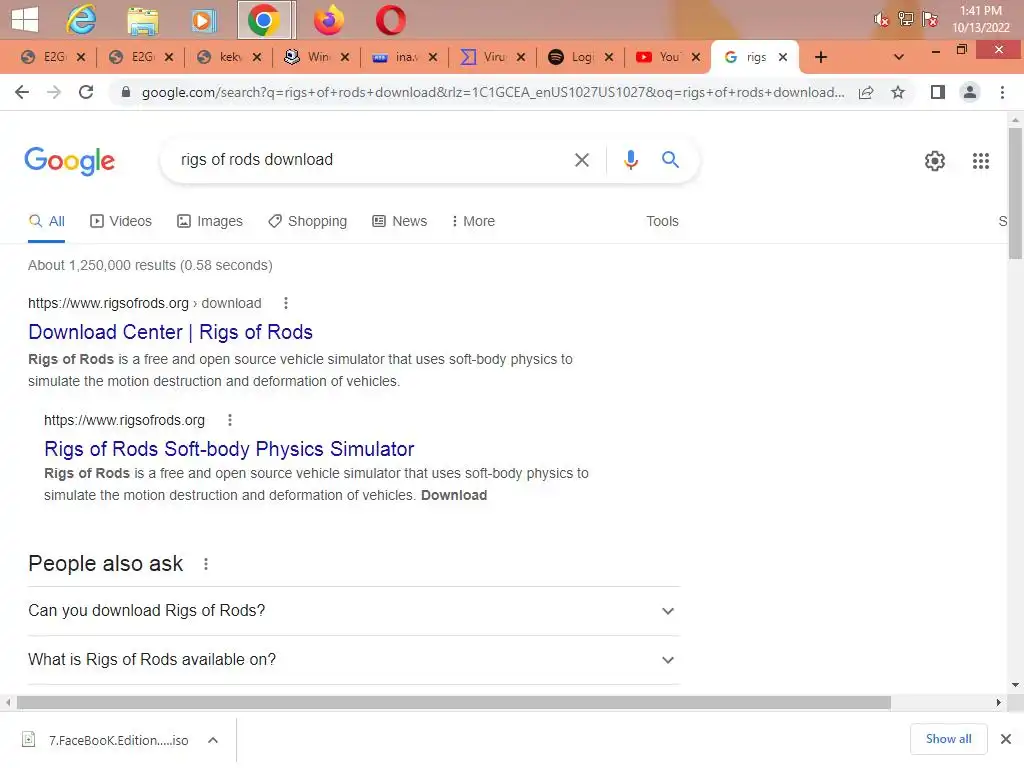Click the horizontal scrollbar right arrow
This screenshot has height=768, width=1024.
(x=999, y=703)
